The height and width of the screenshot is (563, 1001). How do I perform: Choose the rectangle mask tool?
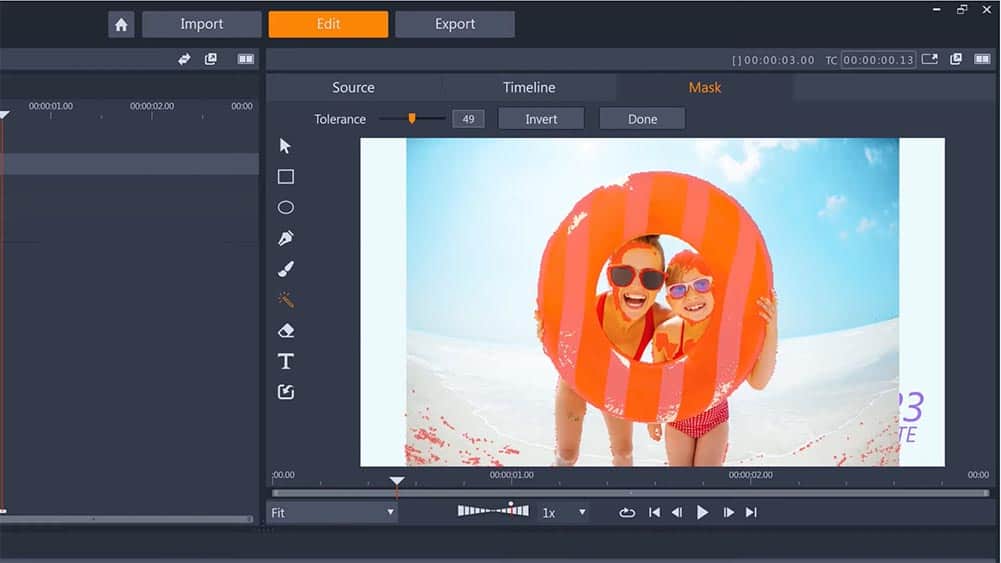[x=285, y=177]
